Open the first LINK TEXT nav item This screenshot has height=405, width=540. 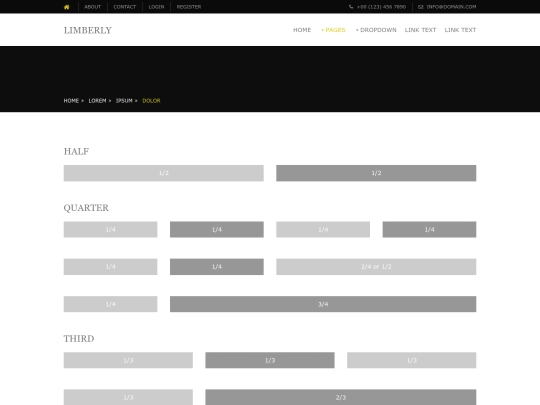420,30
